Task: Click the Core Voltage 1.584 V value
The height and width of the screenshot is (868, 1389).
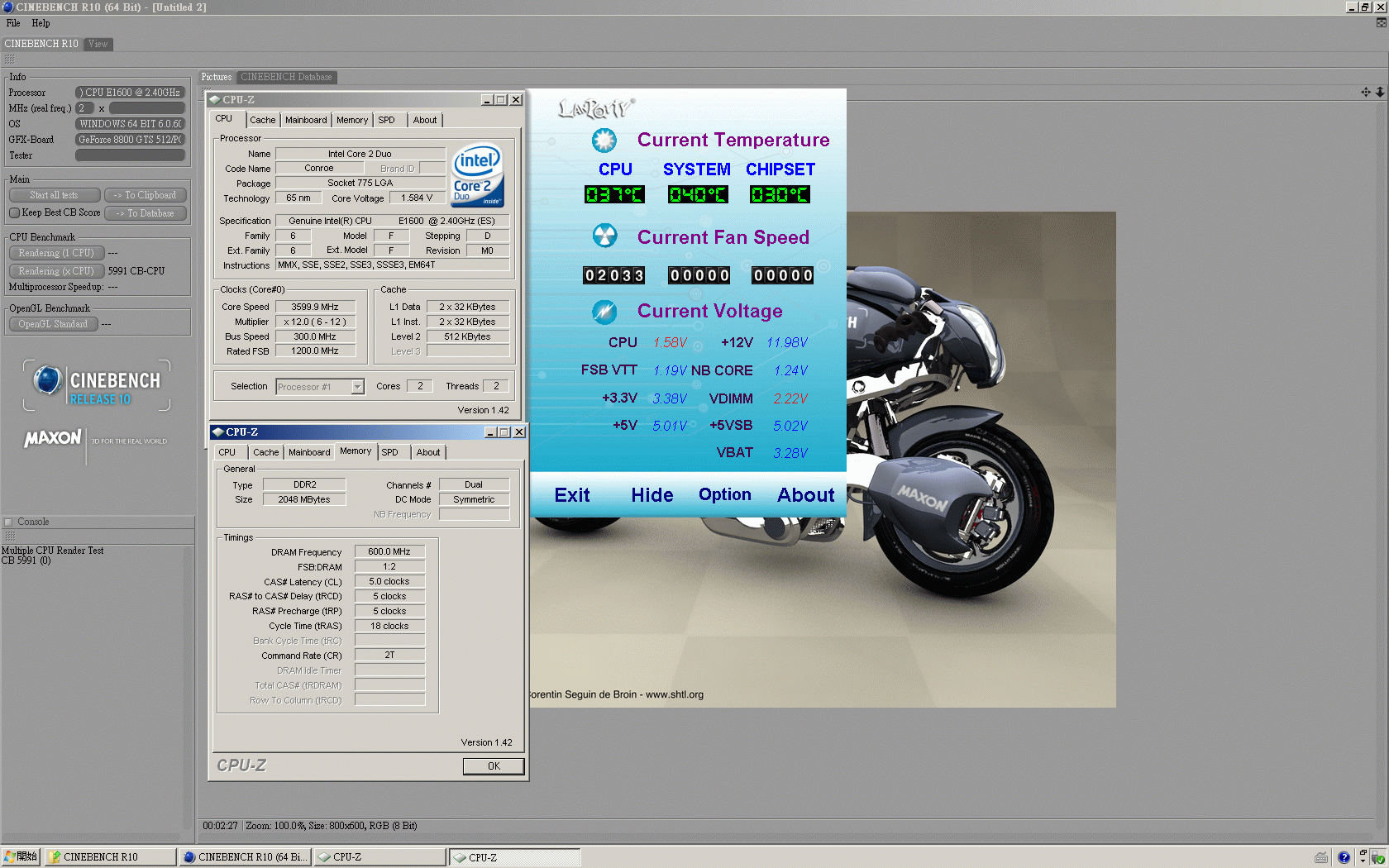Action: pos(416,198)
